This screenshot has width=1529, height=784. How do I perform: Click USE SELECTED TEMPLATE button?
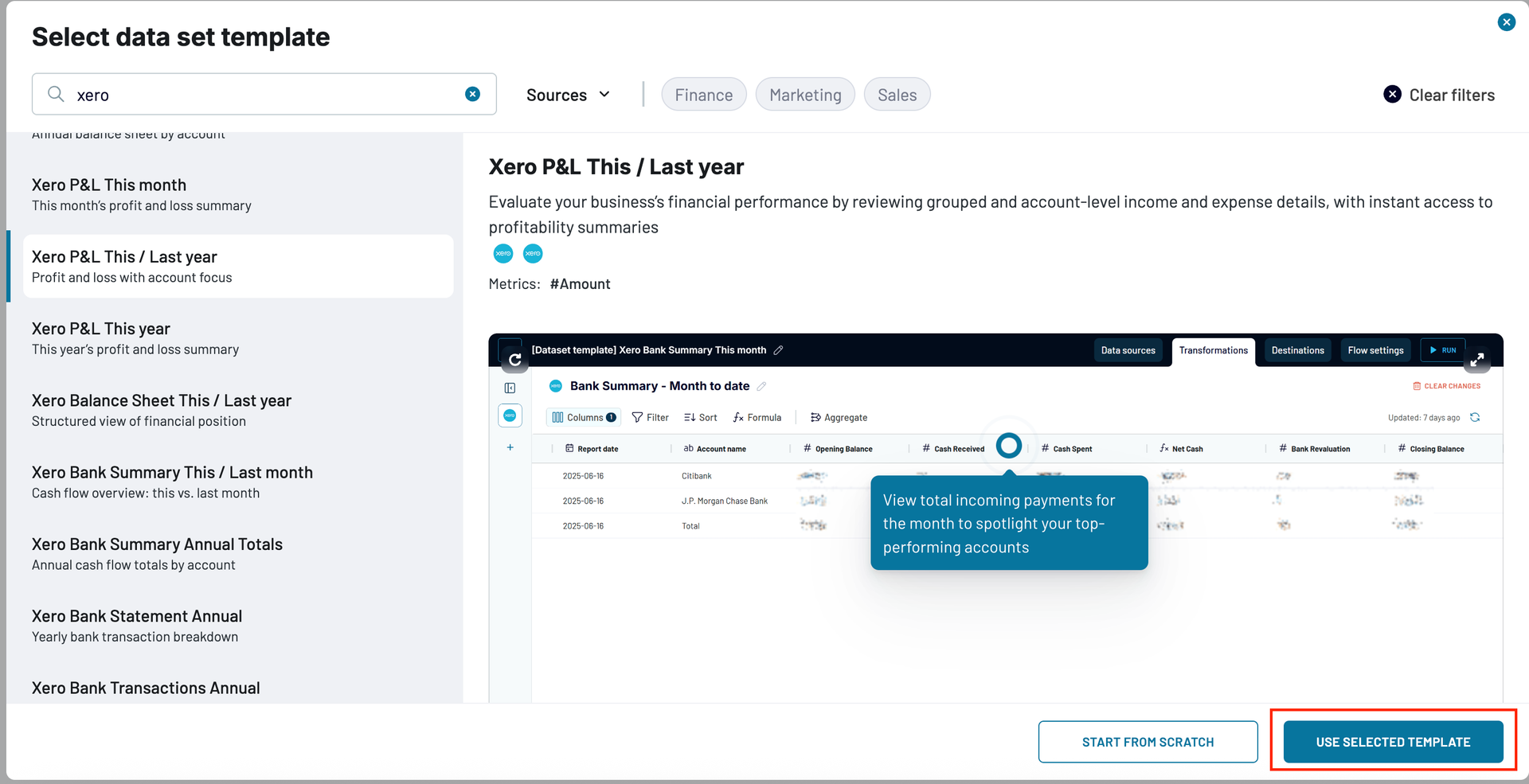(x=1393, y=742)
